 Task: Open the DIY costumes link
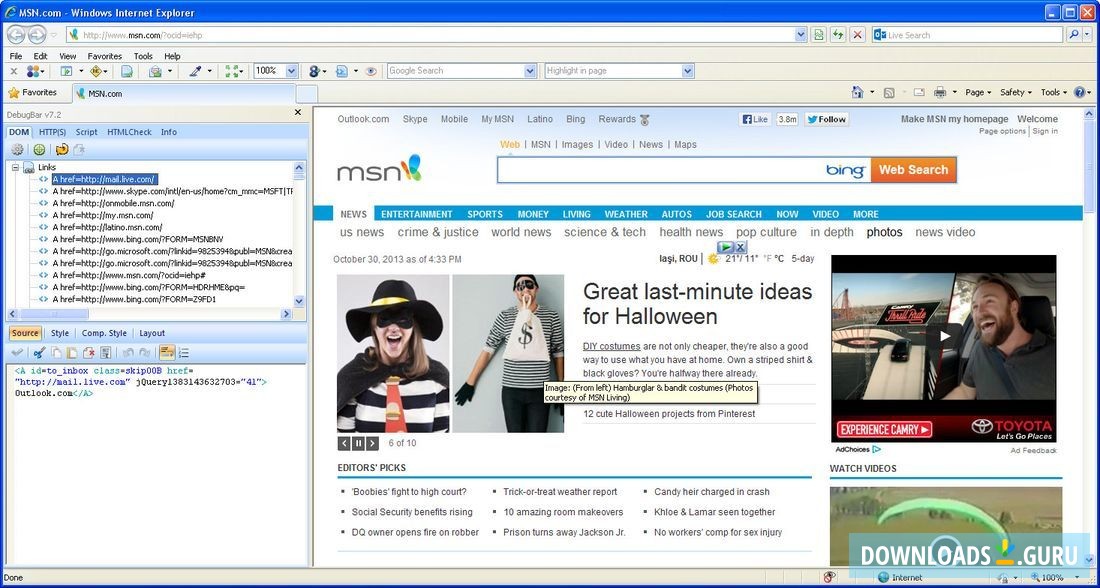pyautogui.click(x=611, y=346)
